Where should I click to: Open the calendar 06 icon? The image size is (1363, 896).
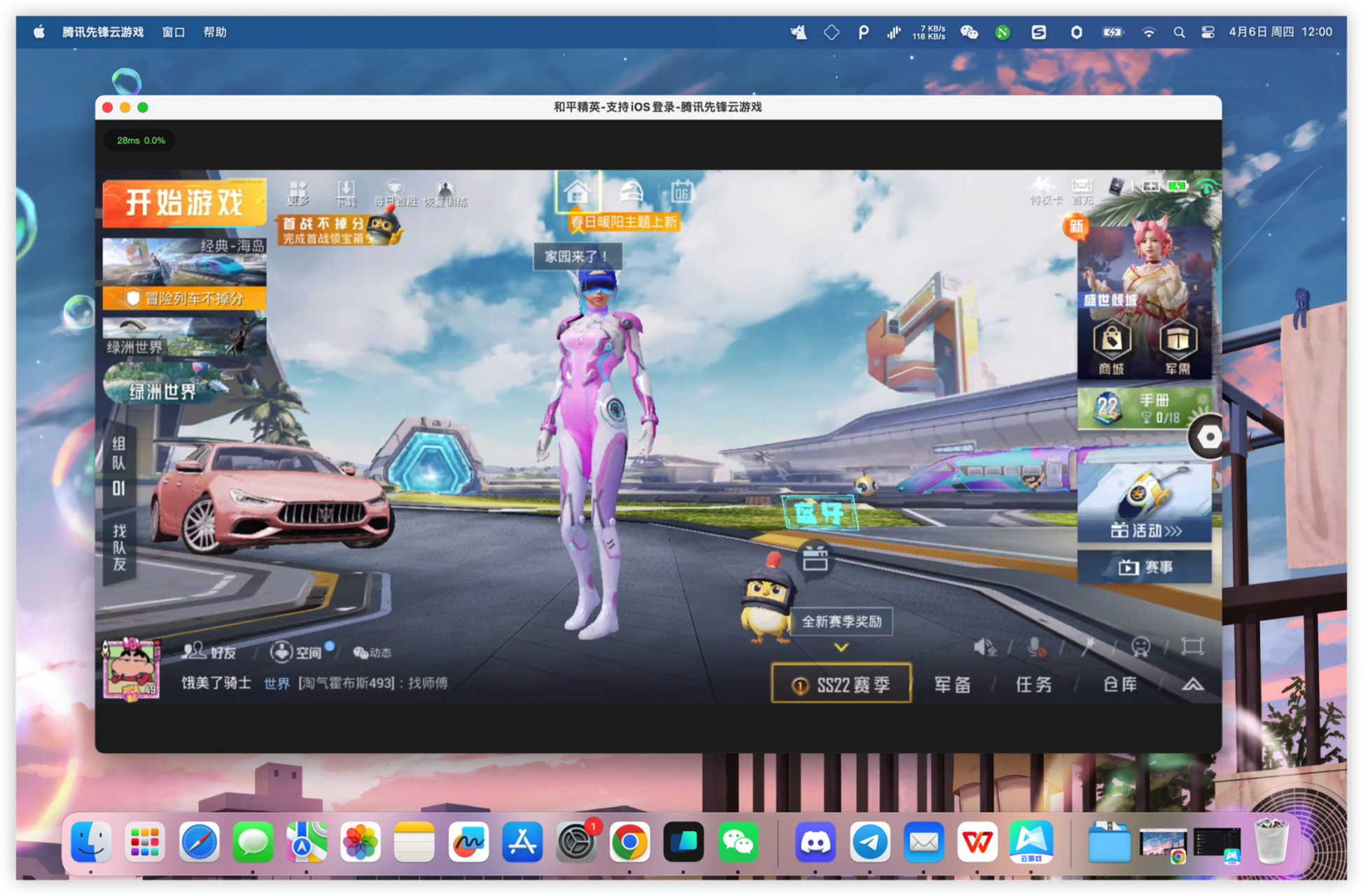(682, 191)
